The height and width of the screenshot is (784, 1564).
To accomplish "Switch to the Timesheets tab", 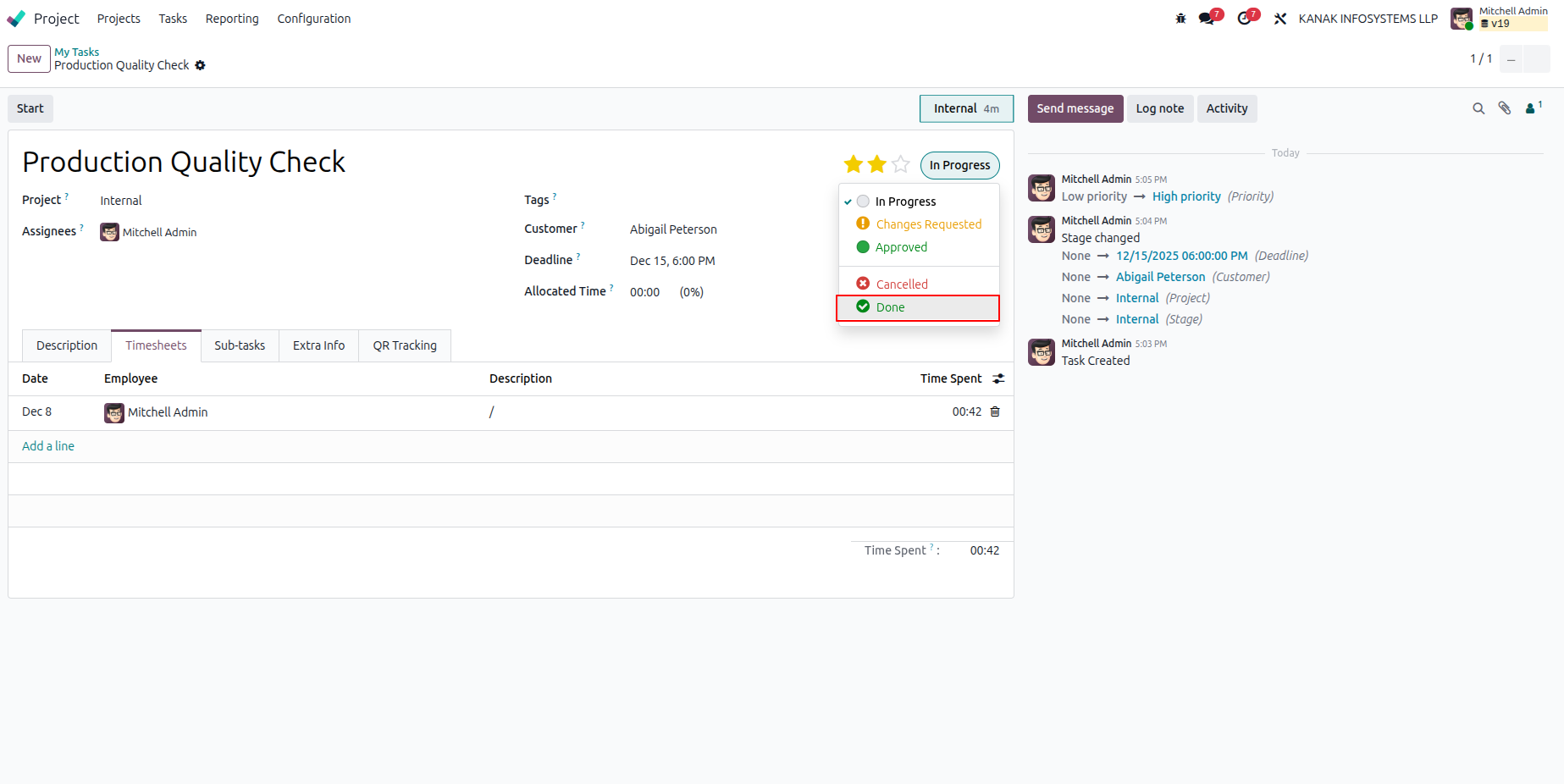I will (156, 345).
